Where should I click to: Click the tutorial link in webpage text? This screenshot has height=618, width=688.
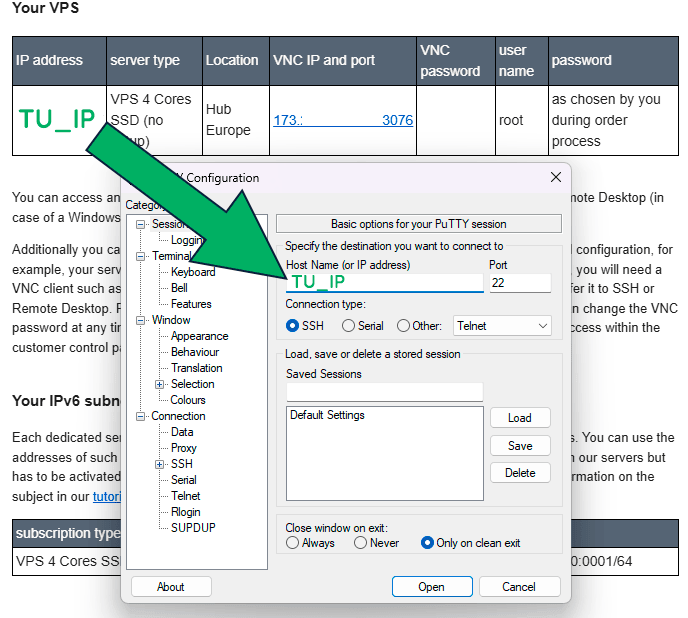107,496
